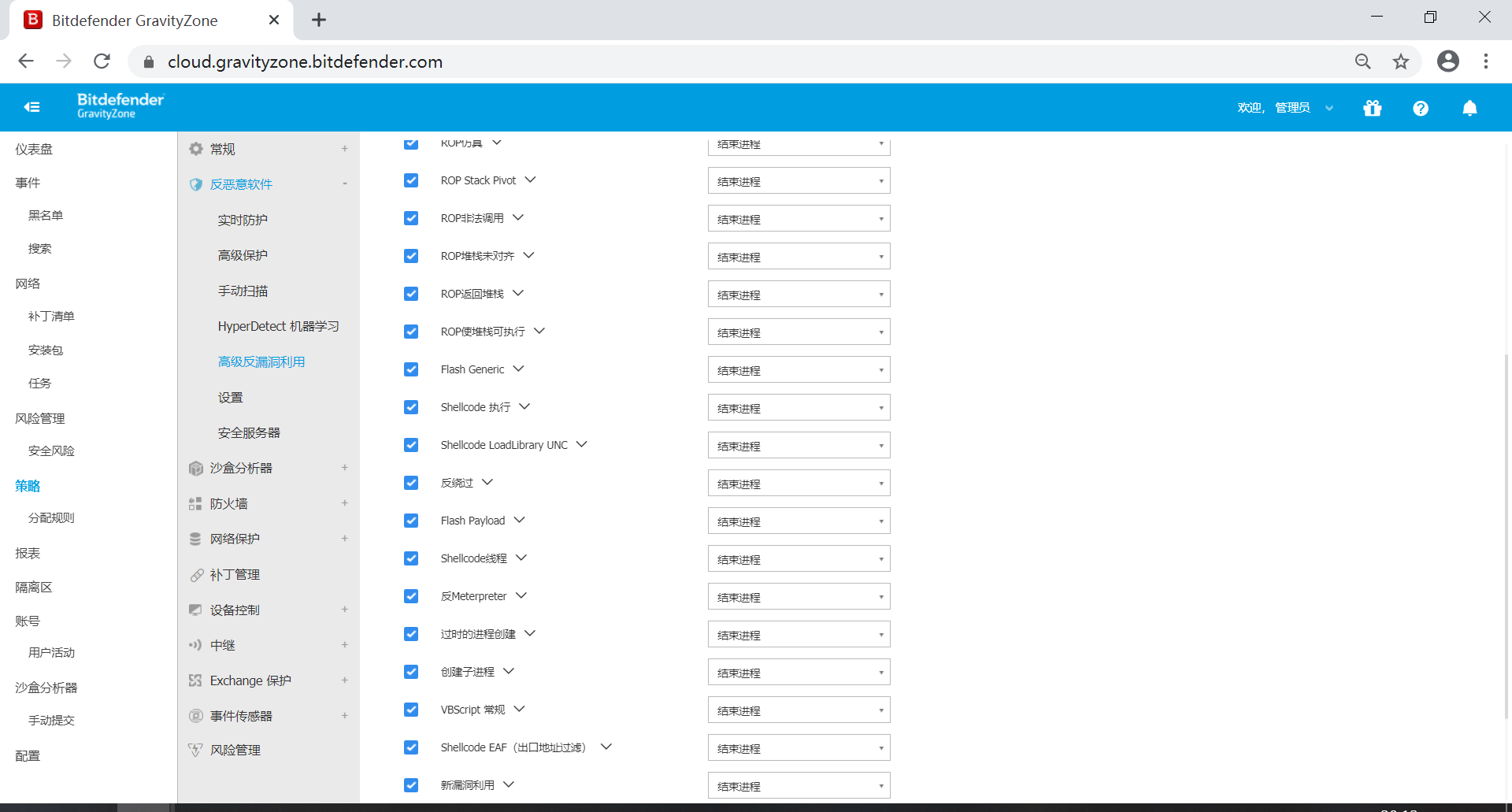The width and height of the screenshot is (1512, 812).
Task: Toggle the ROP堆栈未对齐 checkbox
Action: pos(411,256)
